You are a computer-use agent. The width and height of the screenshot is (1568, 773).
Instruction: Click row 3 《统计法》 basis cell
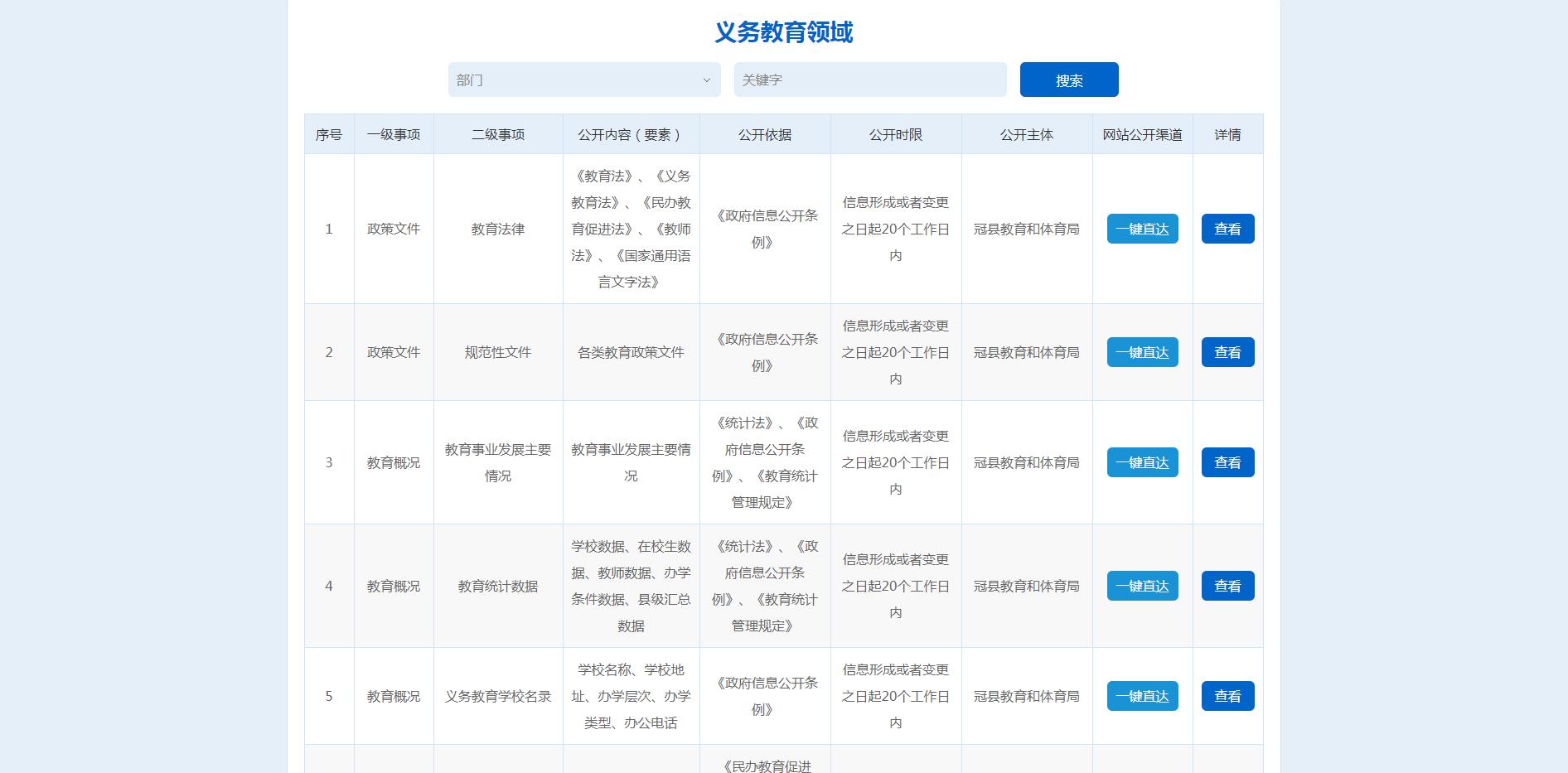point(765,462)
